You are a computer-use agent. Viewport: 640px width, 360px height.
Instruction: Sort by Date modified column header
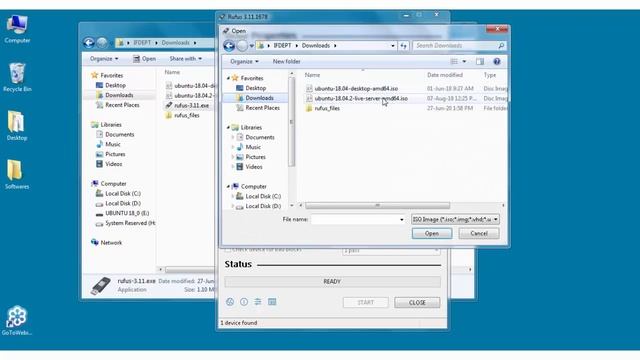445,75
